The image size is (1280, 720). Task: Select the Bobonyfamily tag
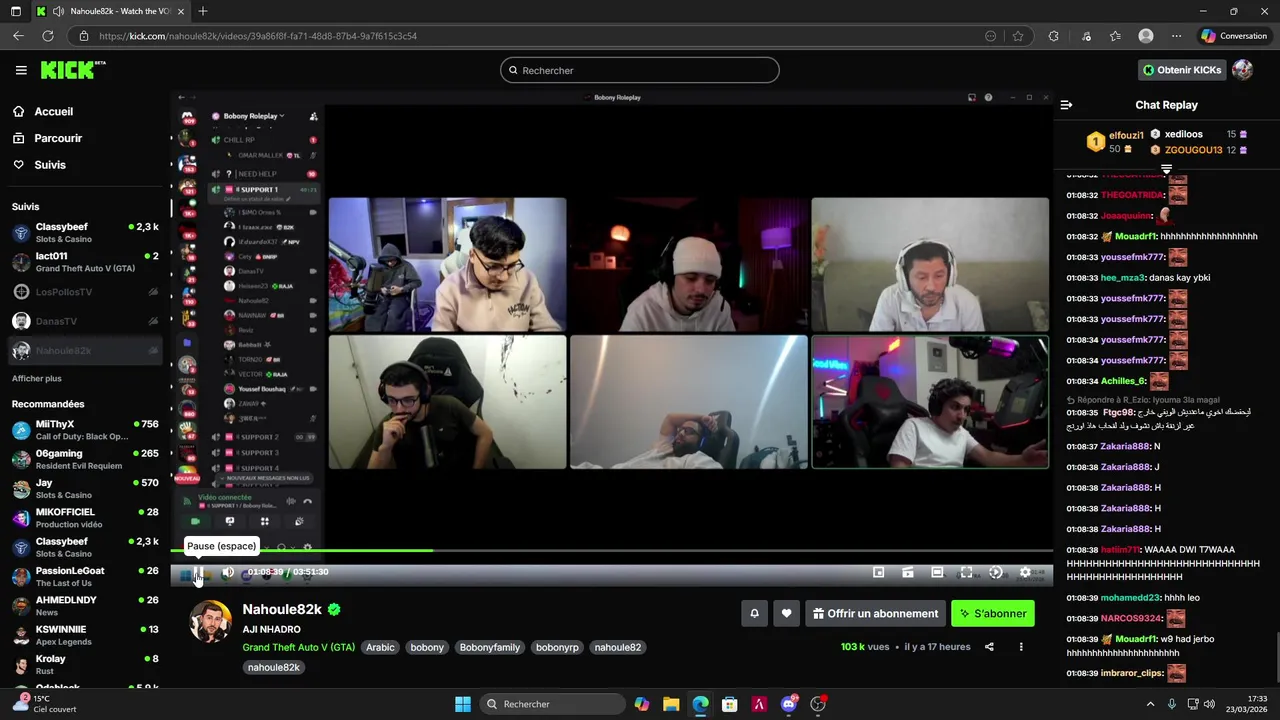pos(490,647)
